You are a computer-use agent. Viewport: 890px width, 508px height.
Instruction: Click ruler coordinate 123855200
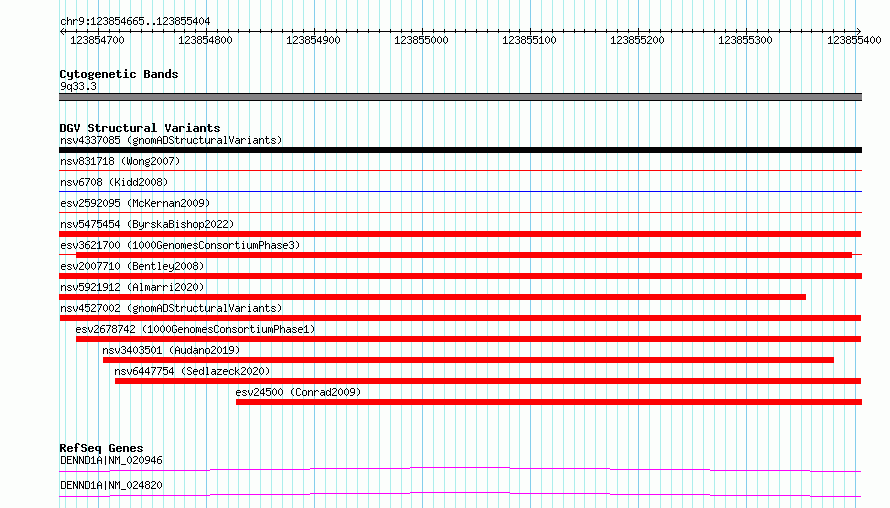pyautogui.click(x=637, y=40)
